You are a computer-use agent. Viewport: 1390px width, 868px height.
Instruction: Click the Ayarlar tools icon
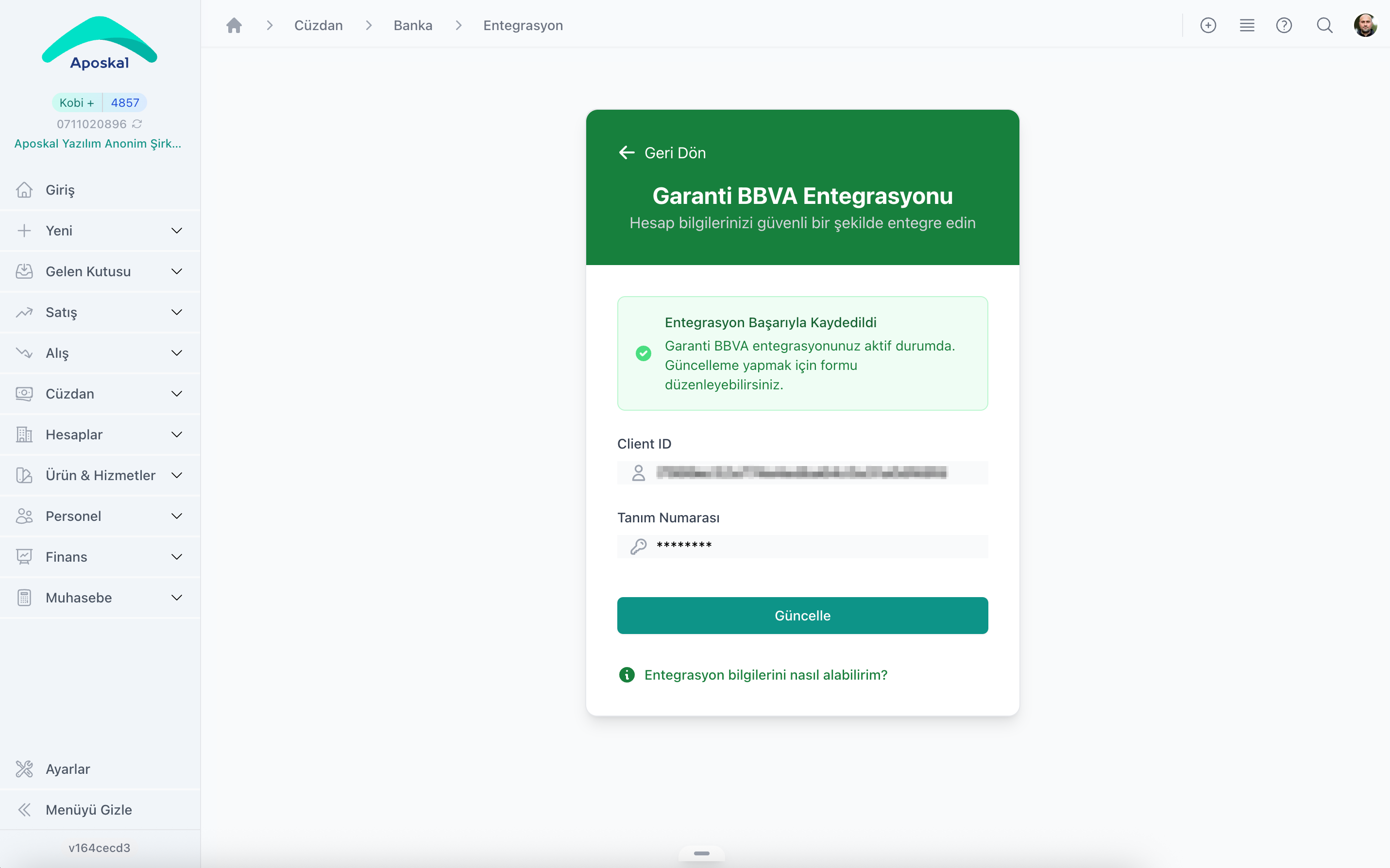pyautogui.click(x=24, y=768)
